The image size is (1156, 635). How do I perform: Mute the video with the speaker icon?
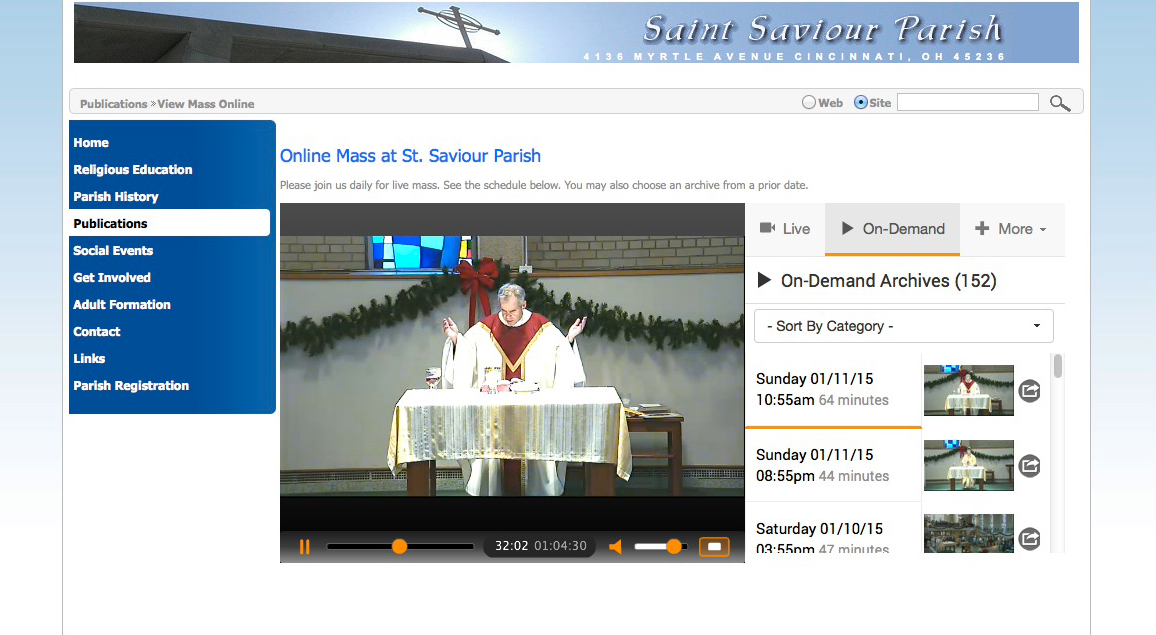coord(616,546)
